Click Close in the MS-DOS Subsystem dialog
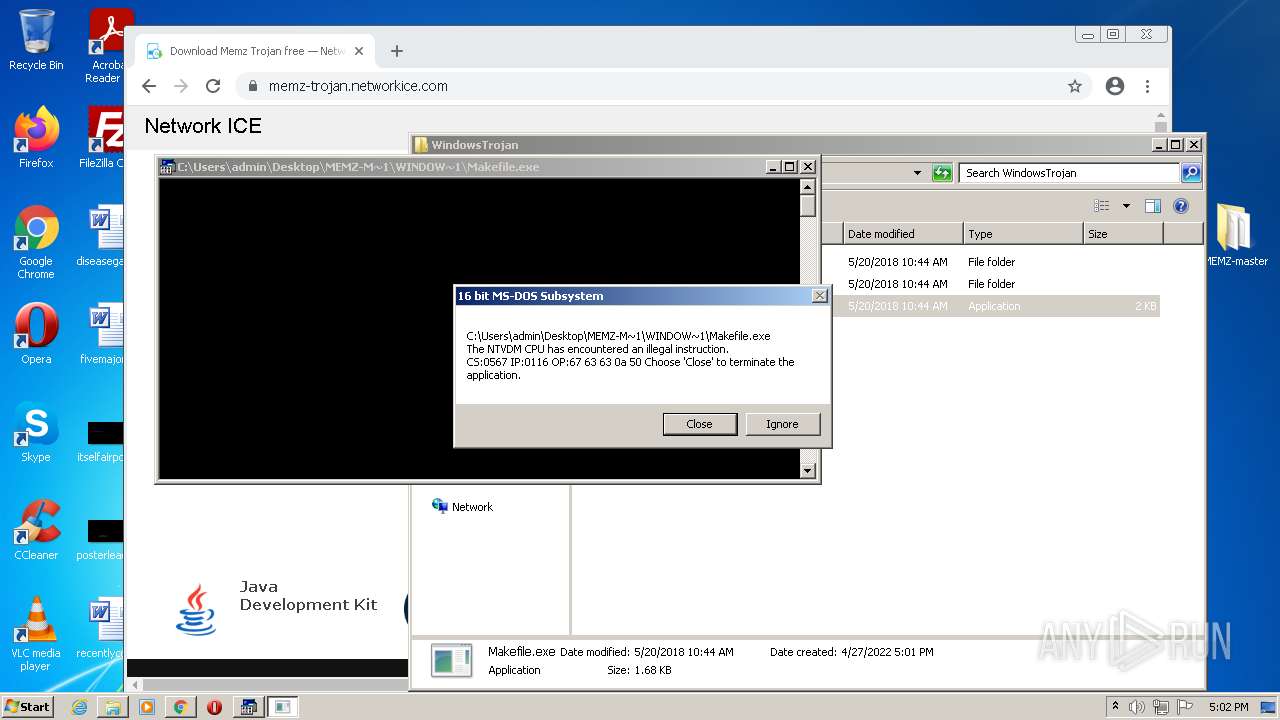The image size is (1280, 720). tap(699, 424)
